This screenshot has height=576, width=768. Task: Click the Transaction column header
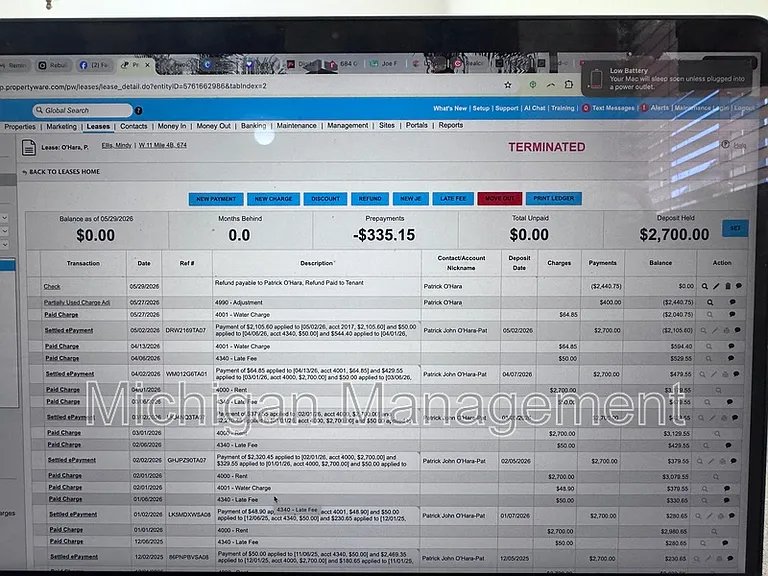click(83, 264)
